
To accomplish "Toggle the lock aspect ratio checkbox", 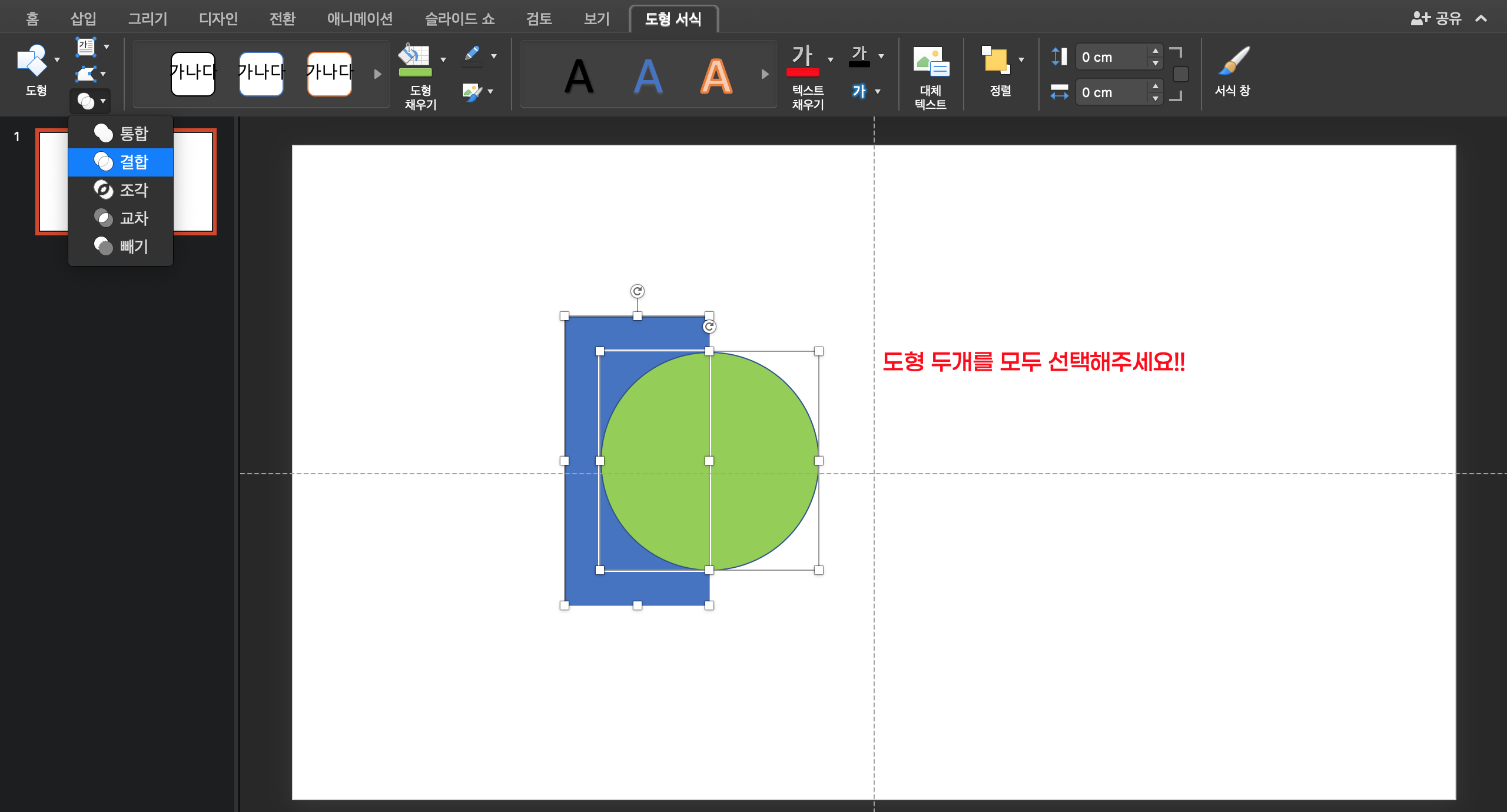I will [1180, 75].
